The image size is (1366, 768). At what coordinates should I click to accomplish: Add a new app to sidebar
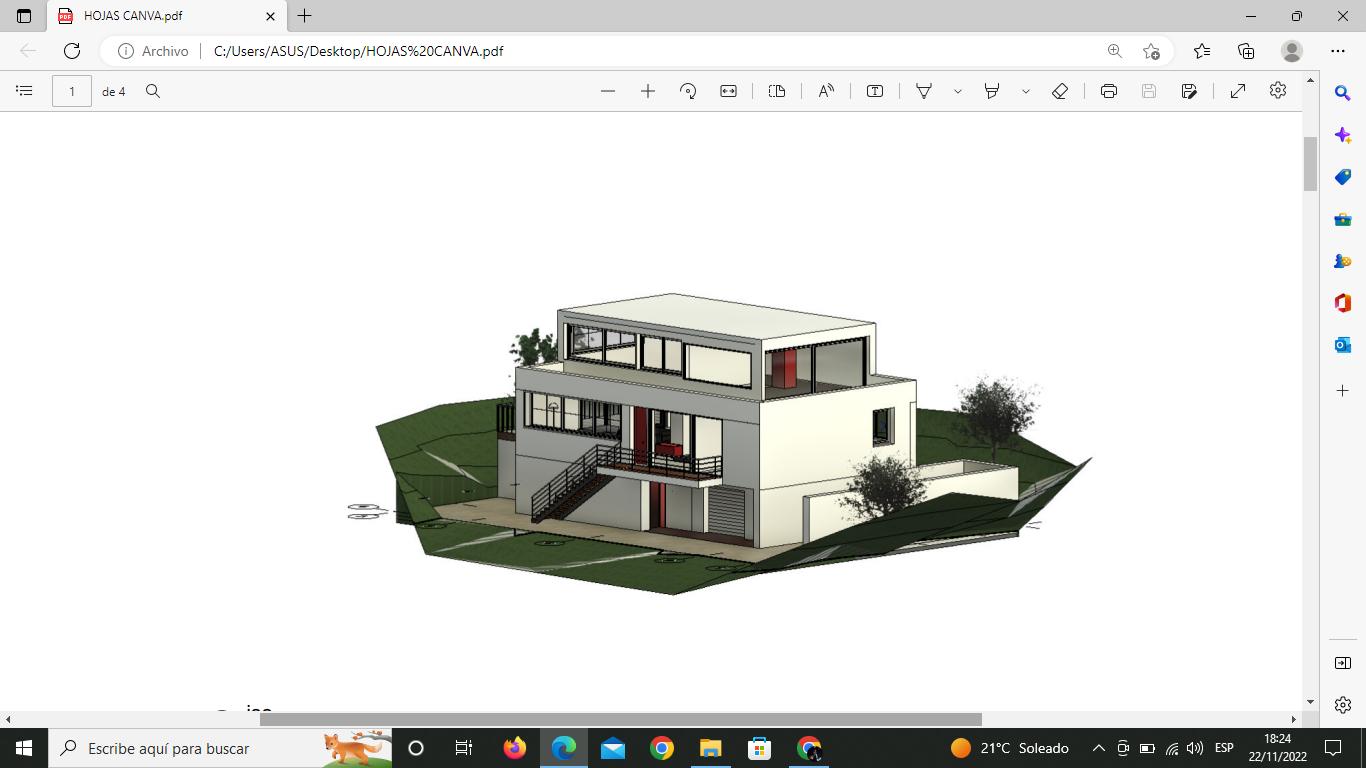click(1343, 389)
